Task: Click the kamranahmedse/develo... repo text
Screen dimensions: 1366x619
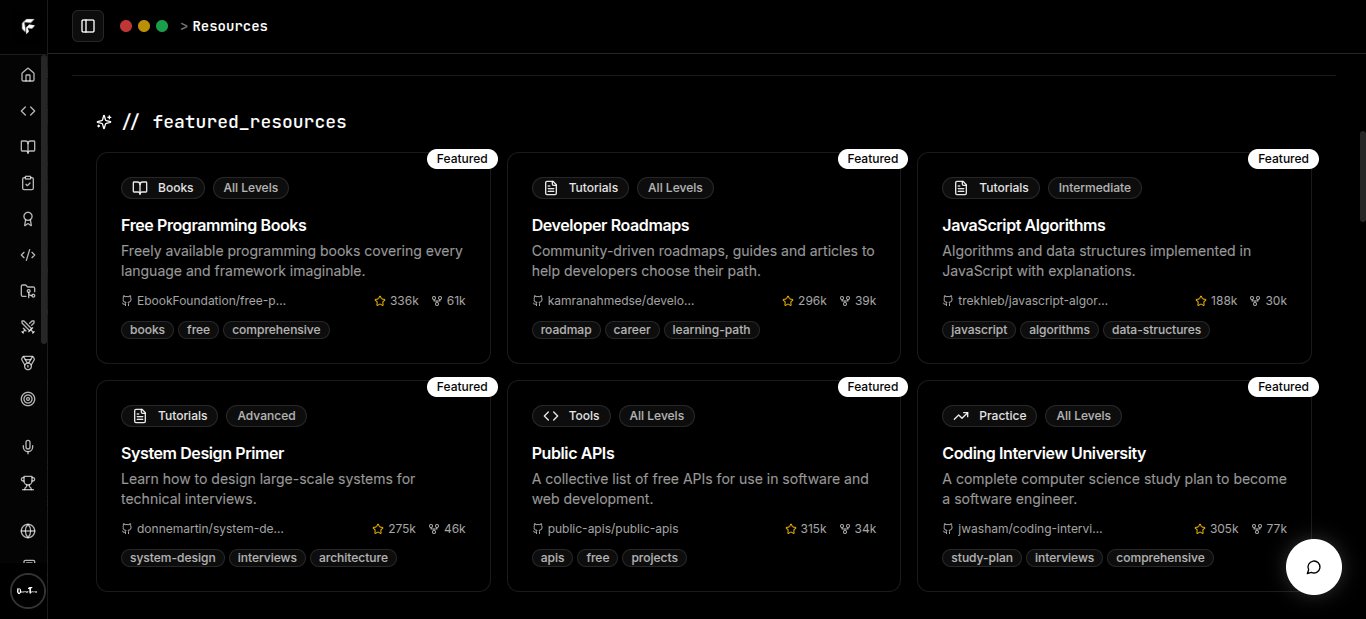Action: tap(621, 301)
